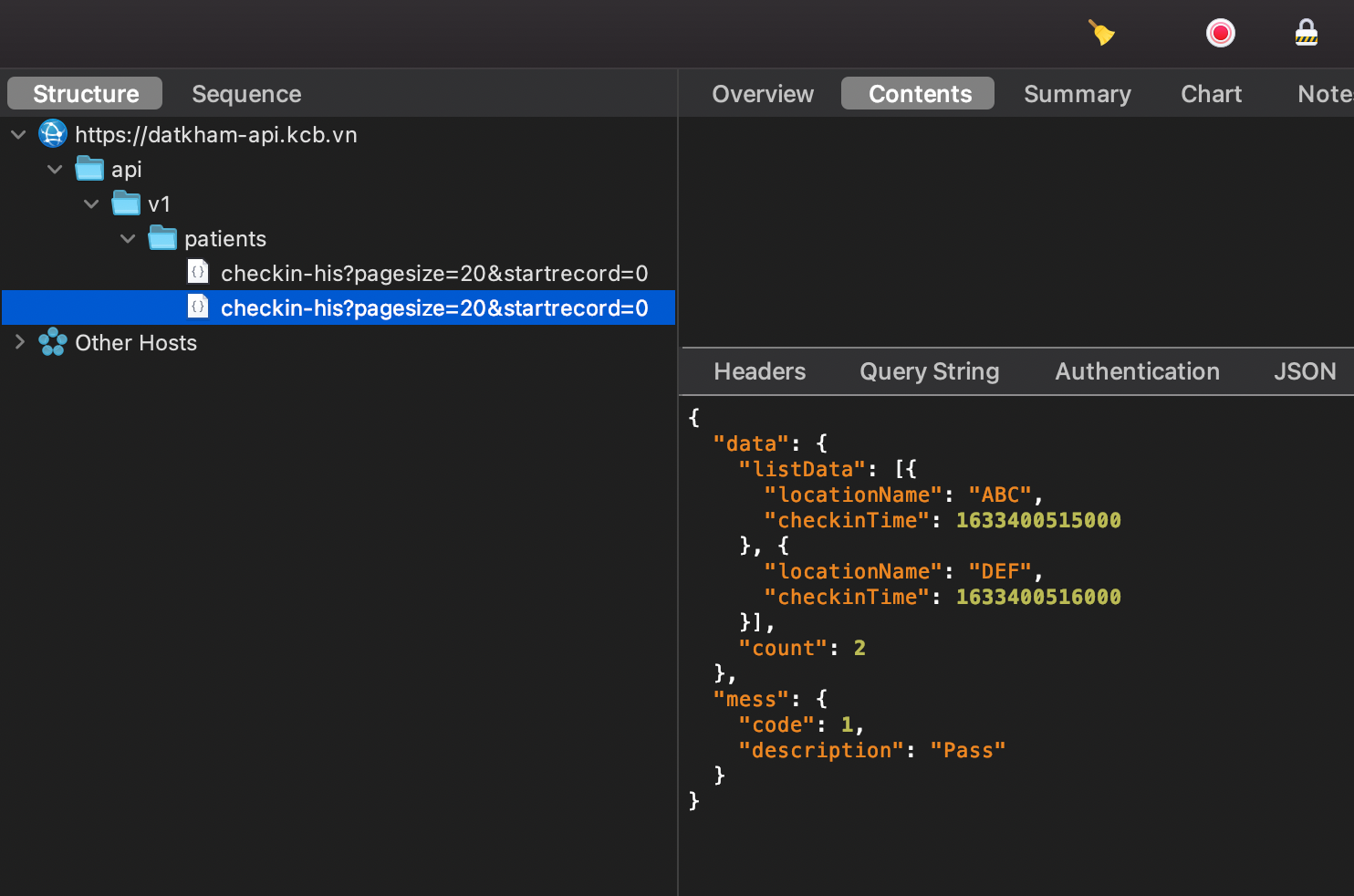Click the "count": 2 line
Screen dimensions: 1354x896
click(x=802, y=648)
